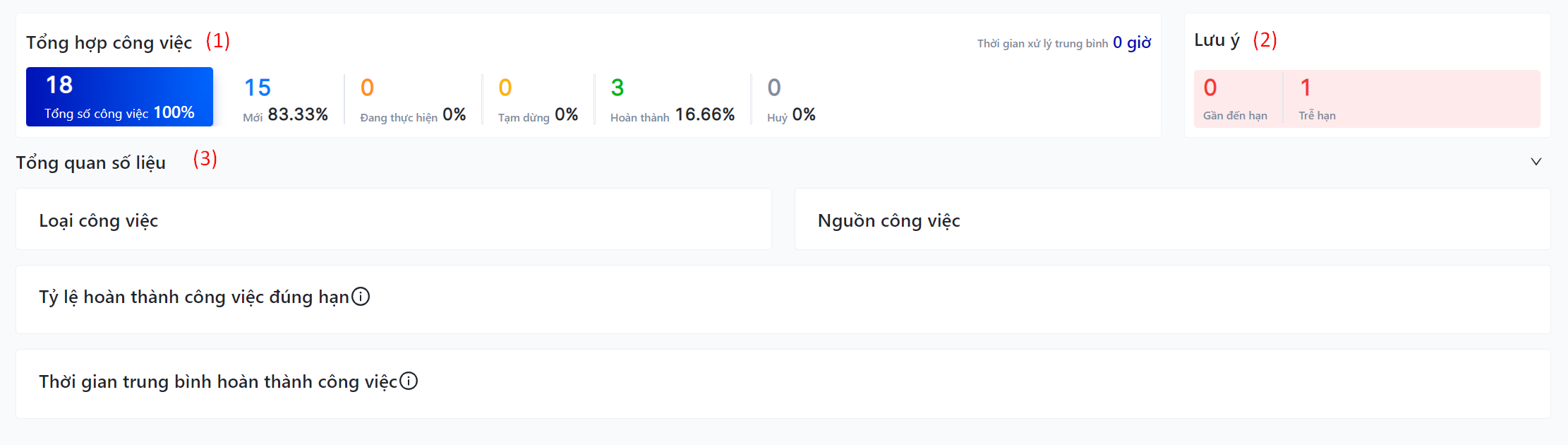Click info icon beside average completion time
1568x445 pixels.
click(409, 381)
